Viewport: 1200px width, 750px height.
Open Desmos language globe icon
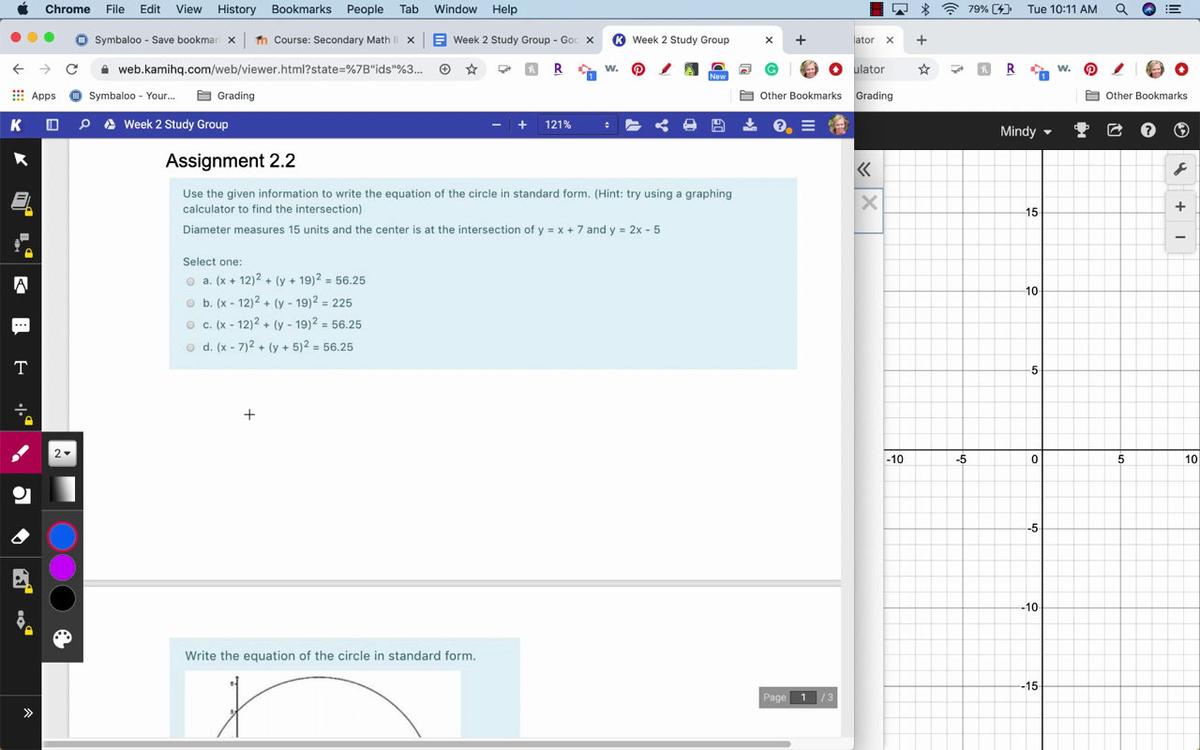1181,131
